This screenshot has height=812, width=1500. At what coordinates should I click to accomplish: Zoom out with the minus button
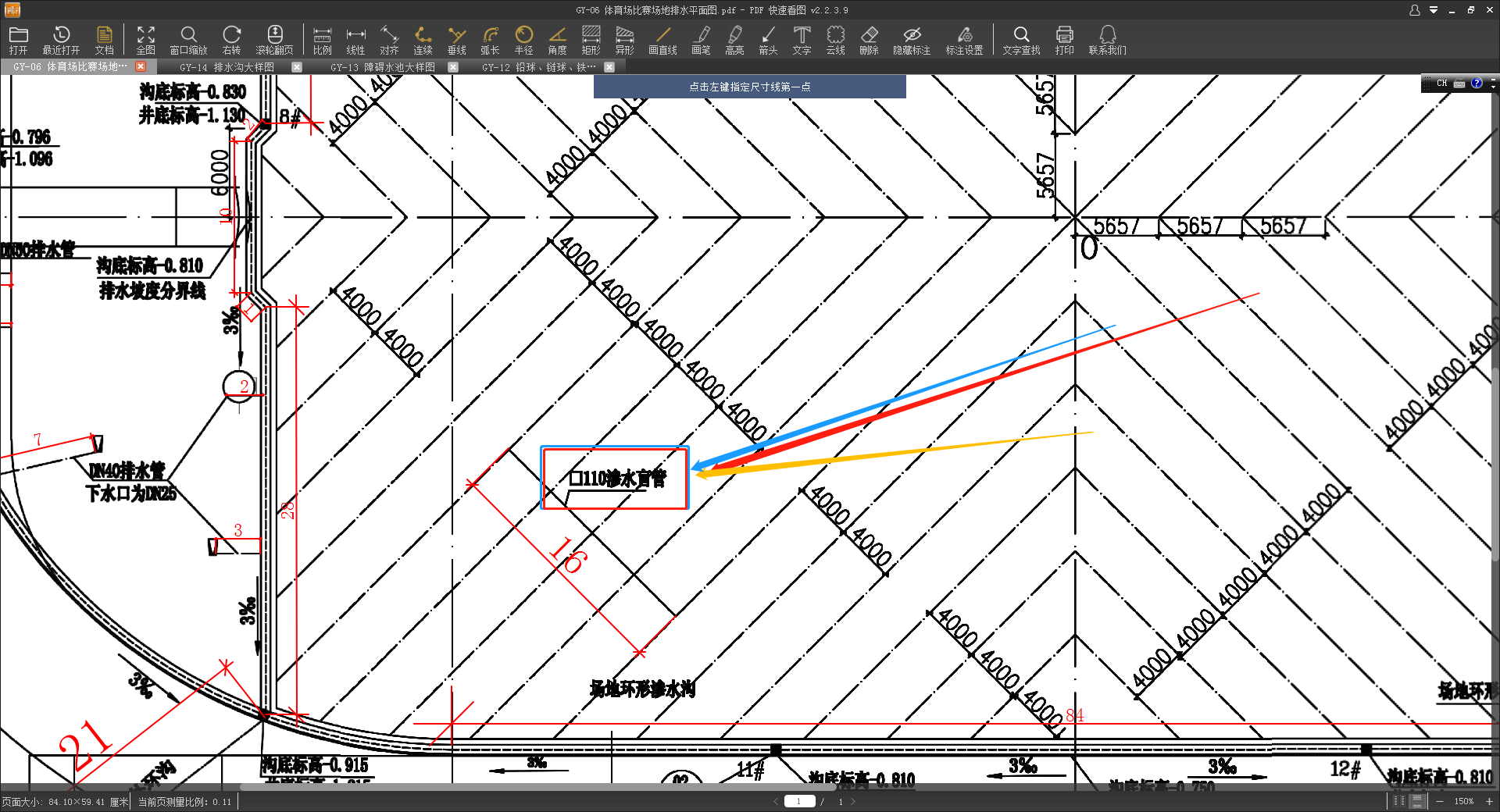click(x=1440, y=801)
